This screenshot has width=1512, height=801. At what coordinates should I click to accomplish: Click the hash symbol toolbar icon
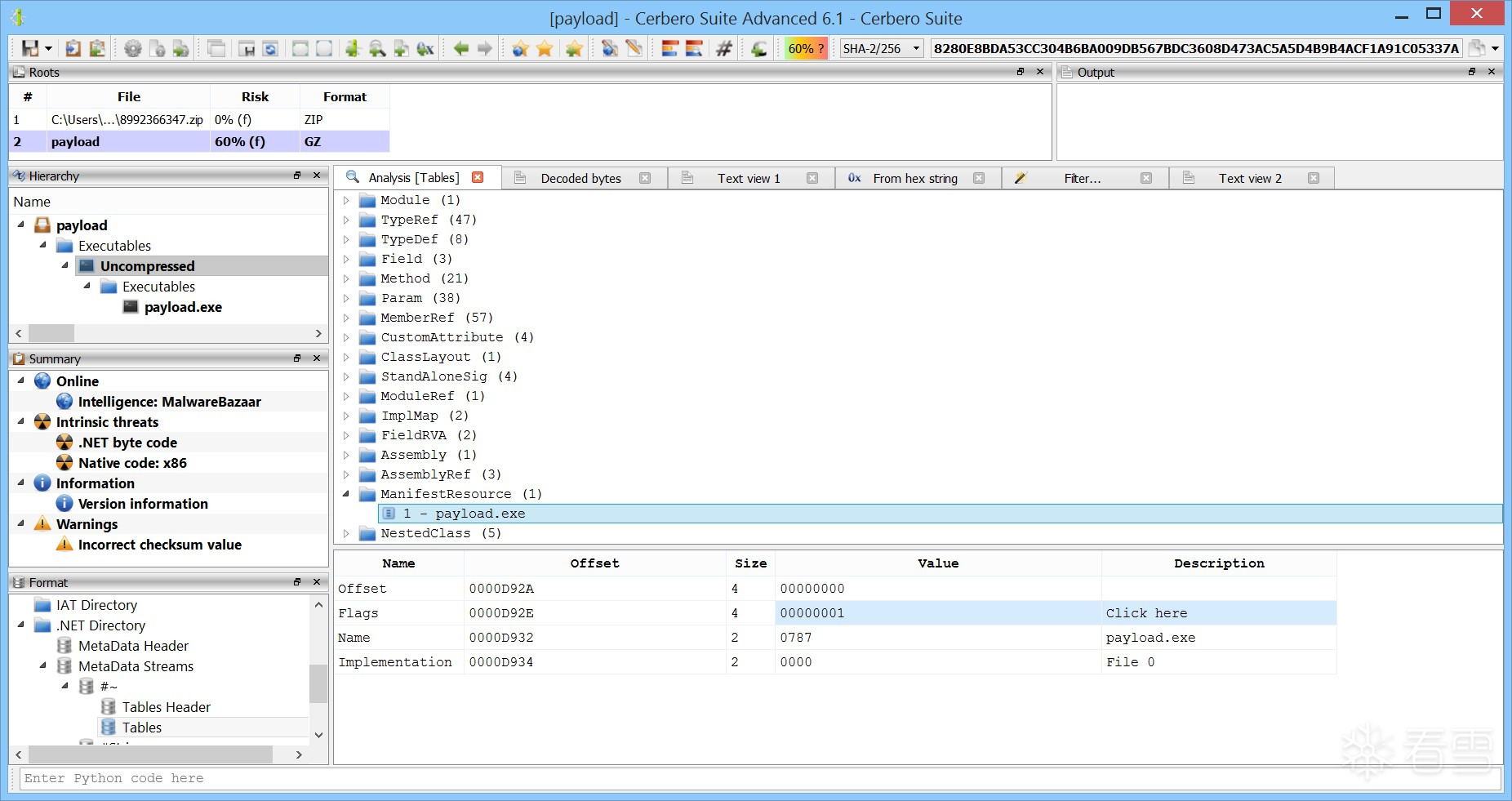pyautogui.click(x=723, y=49)
